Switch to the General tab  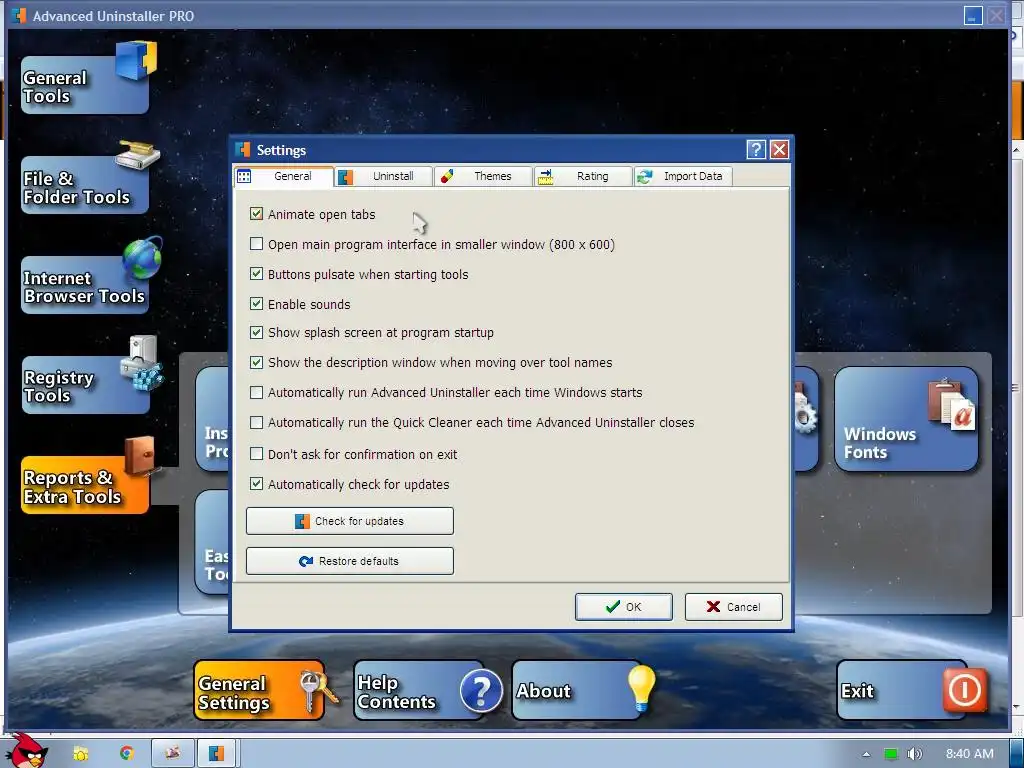(283, 176)
